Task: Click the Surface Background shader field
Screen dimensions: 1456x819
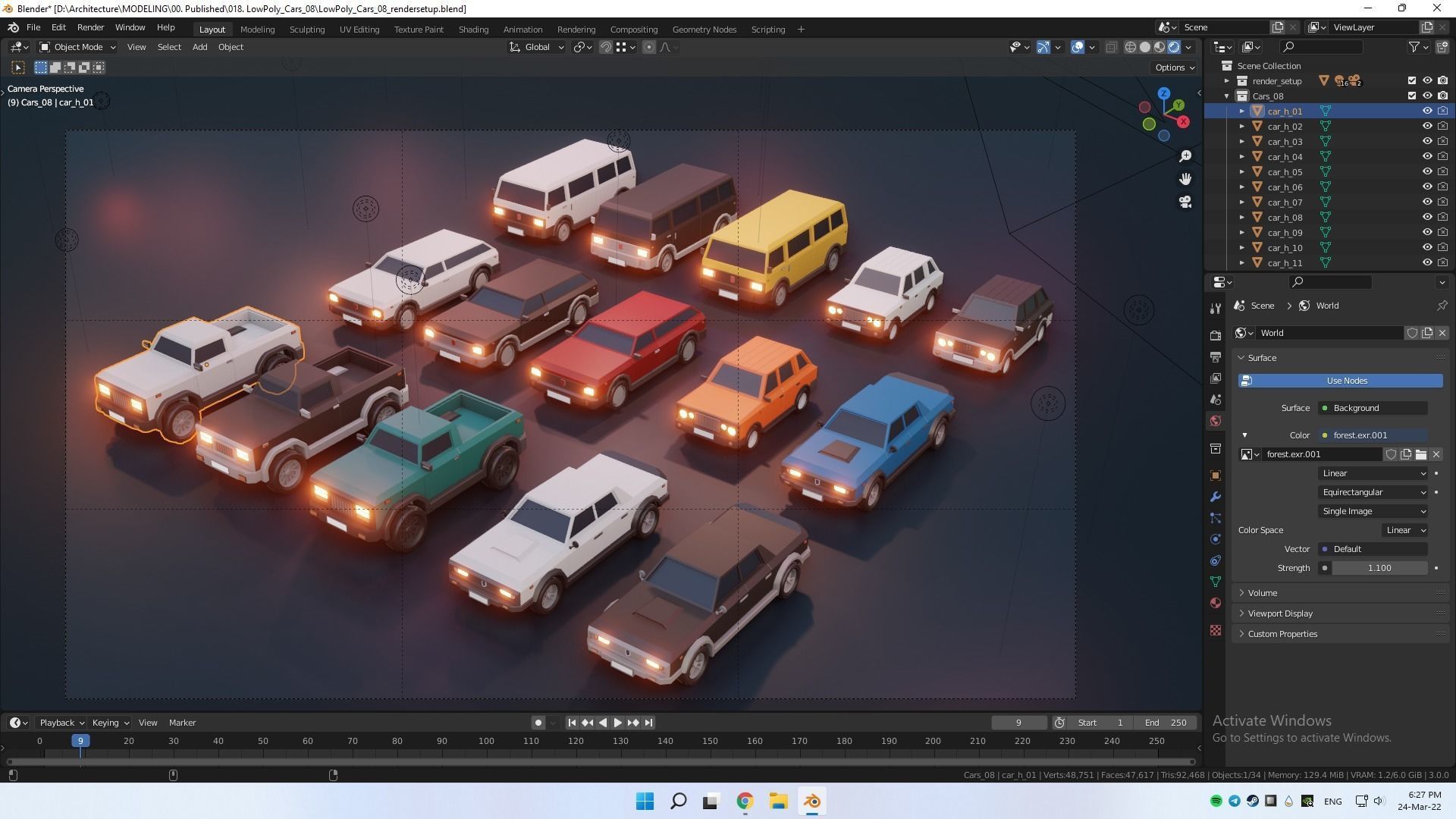Action: pos(1373,408)
